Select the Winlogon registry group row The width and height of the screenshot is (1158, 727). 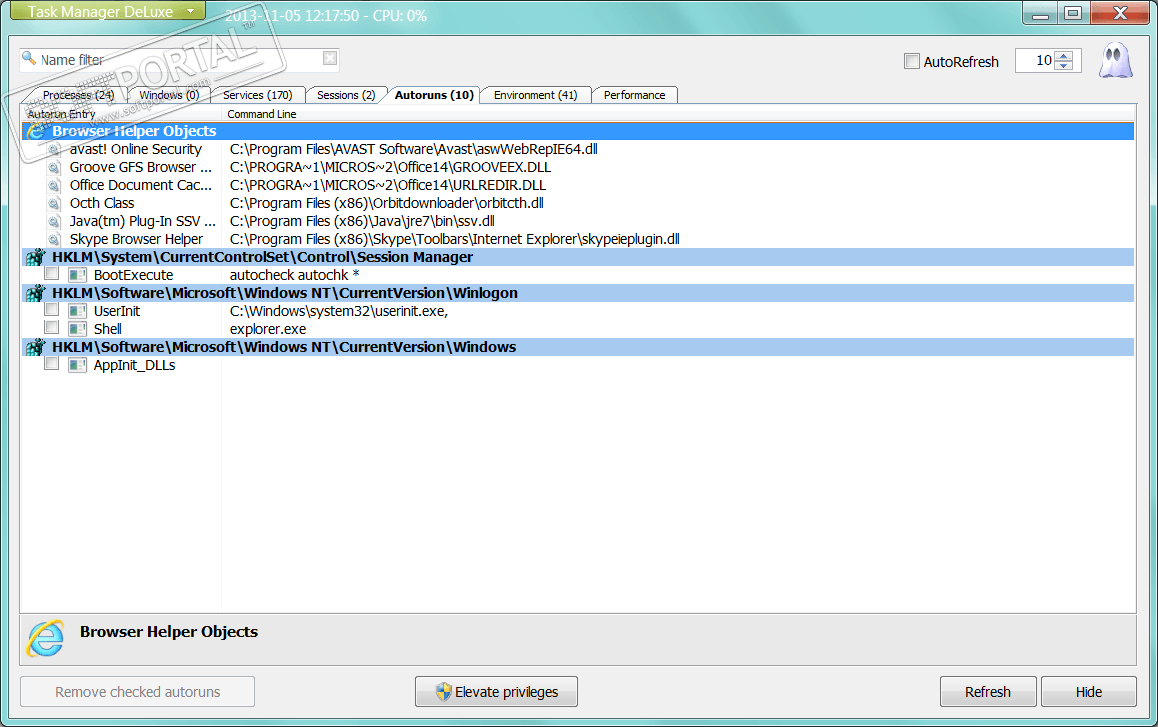click(578, 293)
